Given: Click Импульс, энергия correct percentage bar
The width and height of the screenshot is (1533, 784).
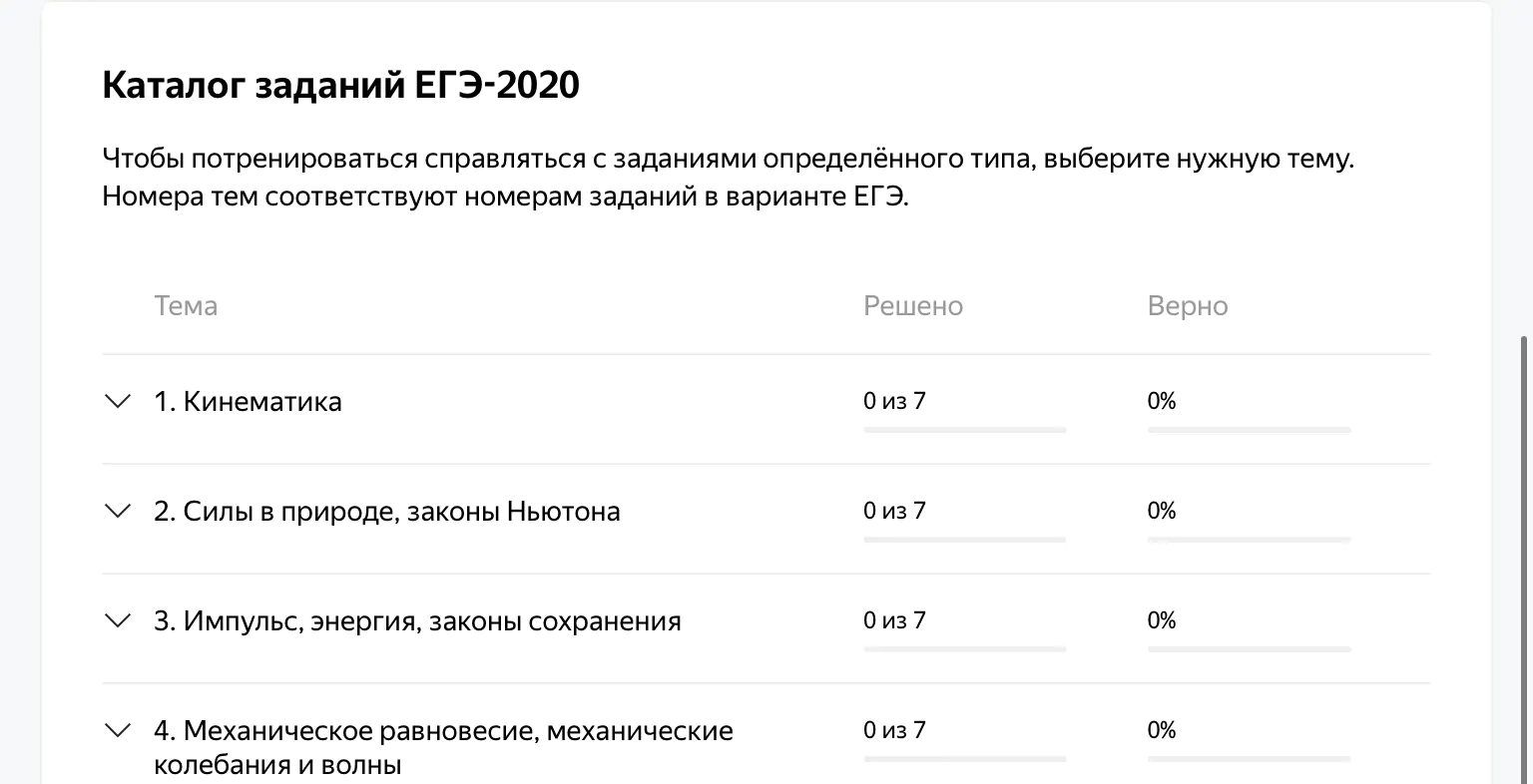Looking at the screenshot, I should click(x=1250, y=649).
